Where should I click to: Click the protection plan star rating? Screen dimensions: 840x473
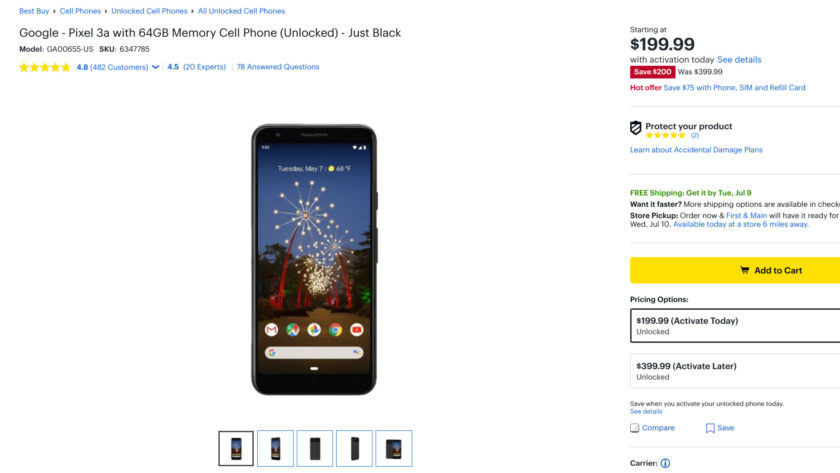(665, 135)
